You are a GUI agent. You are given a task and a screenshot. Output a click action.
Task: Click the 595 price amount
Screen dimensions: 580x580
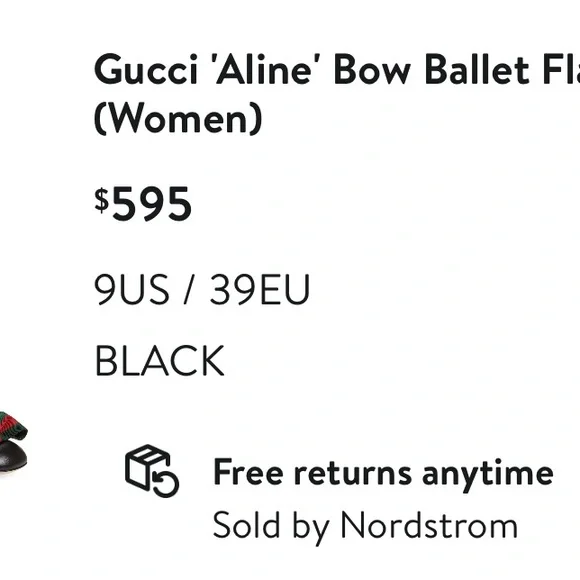(x=152, y=204)
